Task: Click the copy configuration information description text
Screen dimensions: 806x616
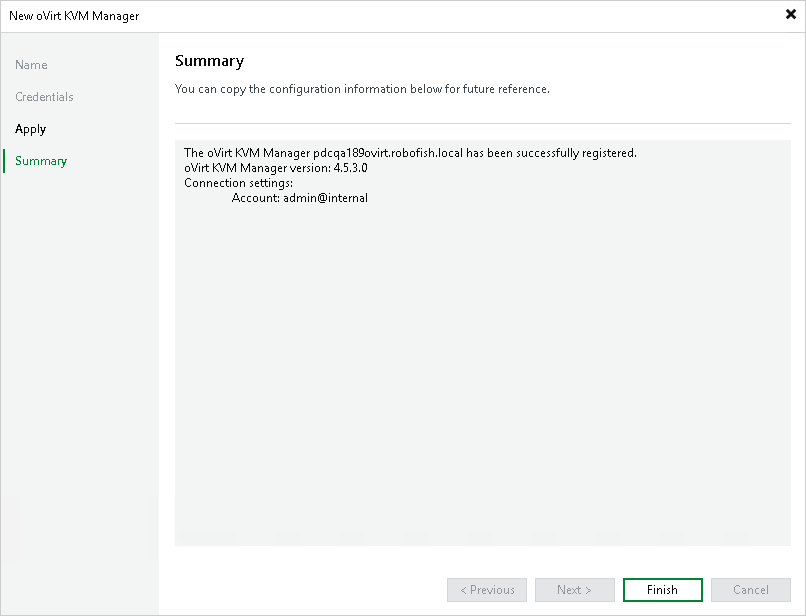Action: (x=362, y=89)
